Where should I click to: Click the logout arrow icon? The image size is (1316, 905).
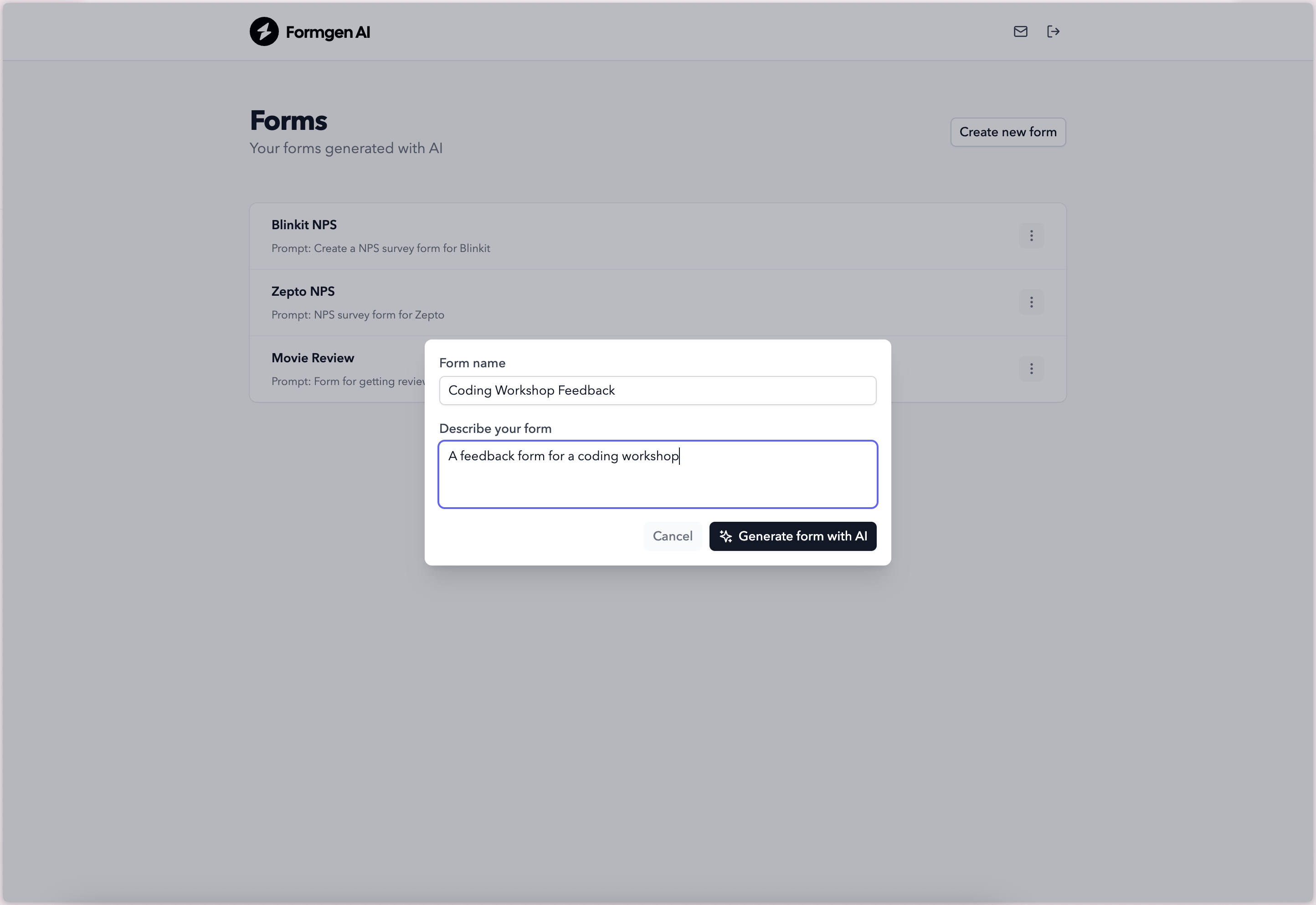click(x=1053, y=32)
